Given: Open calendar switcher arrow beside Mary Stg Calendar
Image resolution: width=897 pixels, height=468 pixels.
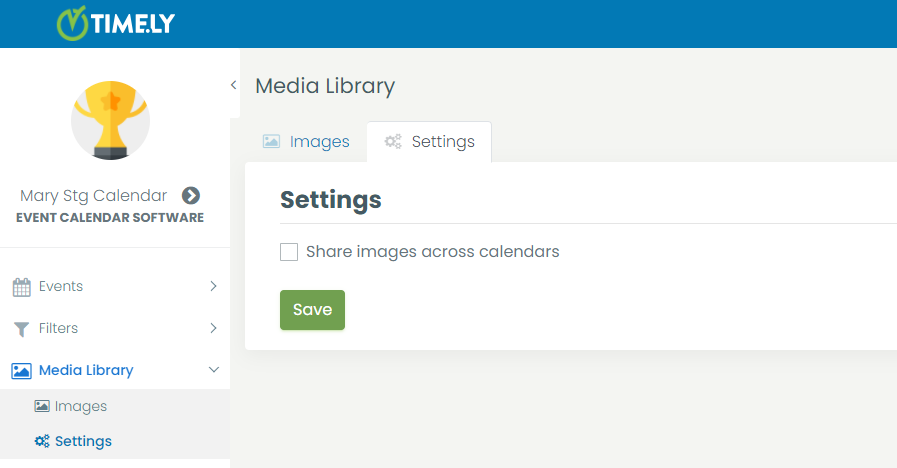Looking at the screenshot, I should (x=191, y=196).
